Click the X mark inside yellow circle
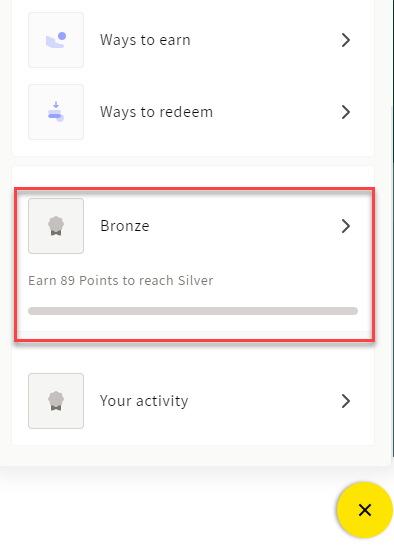 tap(365, 510)
